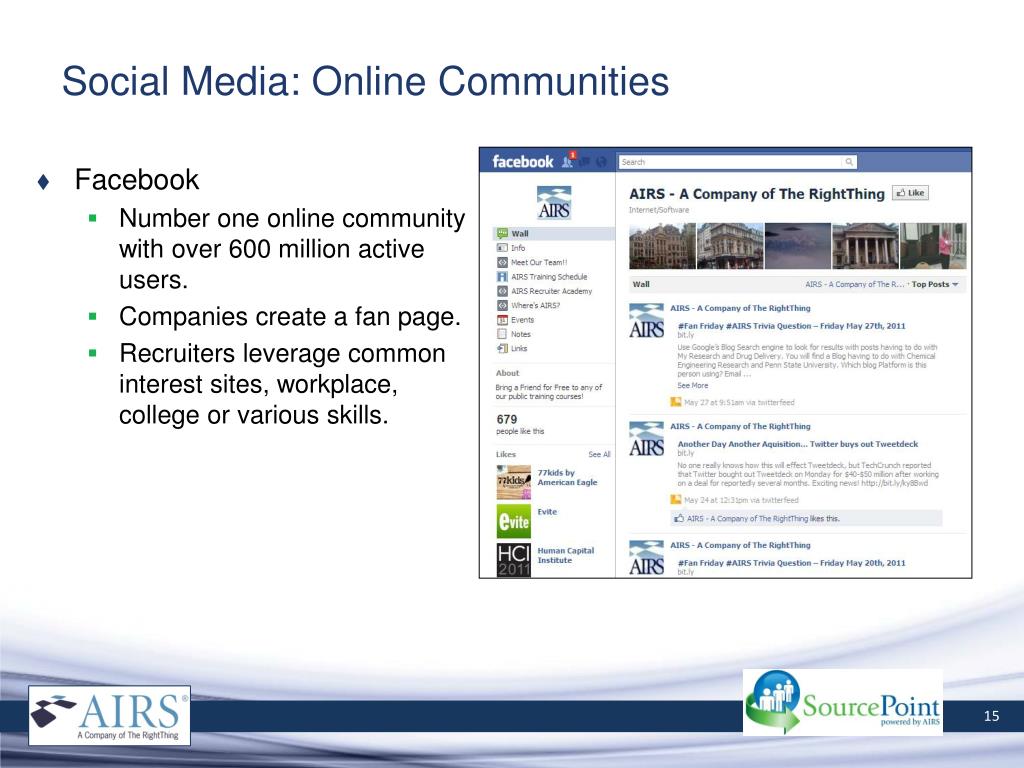Click the AIRS Recruiter Academy icon
The height and width of the screenshot is (768, 1024).
click(502, 291)
